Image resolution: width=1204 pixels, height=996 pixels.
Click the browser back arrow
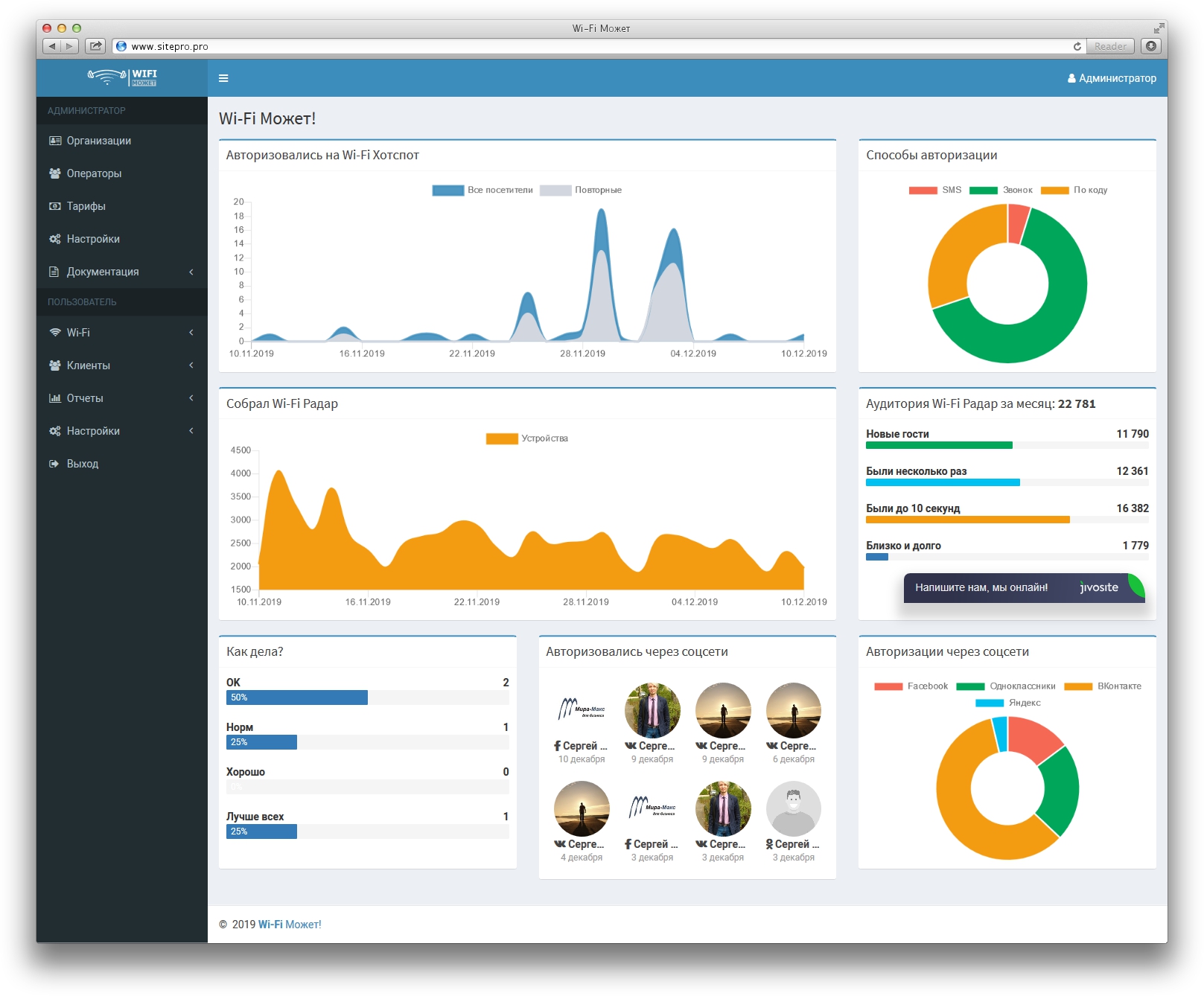[52, 46]
